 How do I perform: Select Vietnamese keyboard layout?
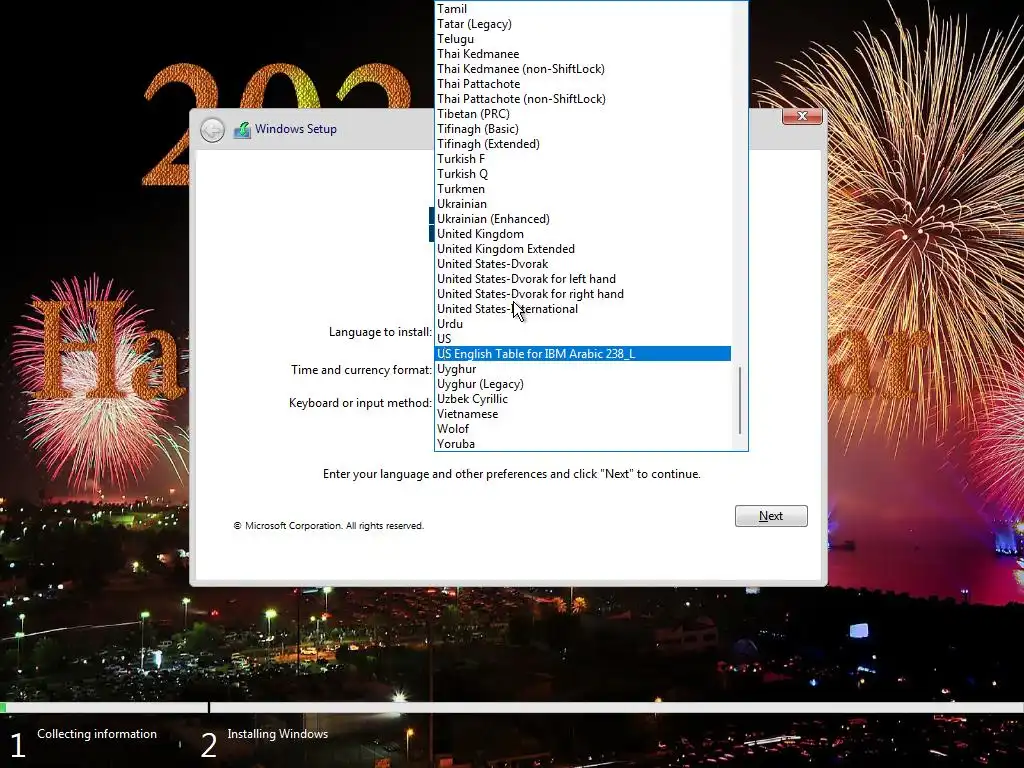tap(583, 414)
